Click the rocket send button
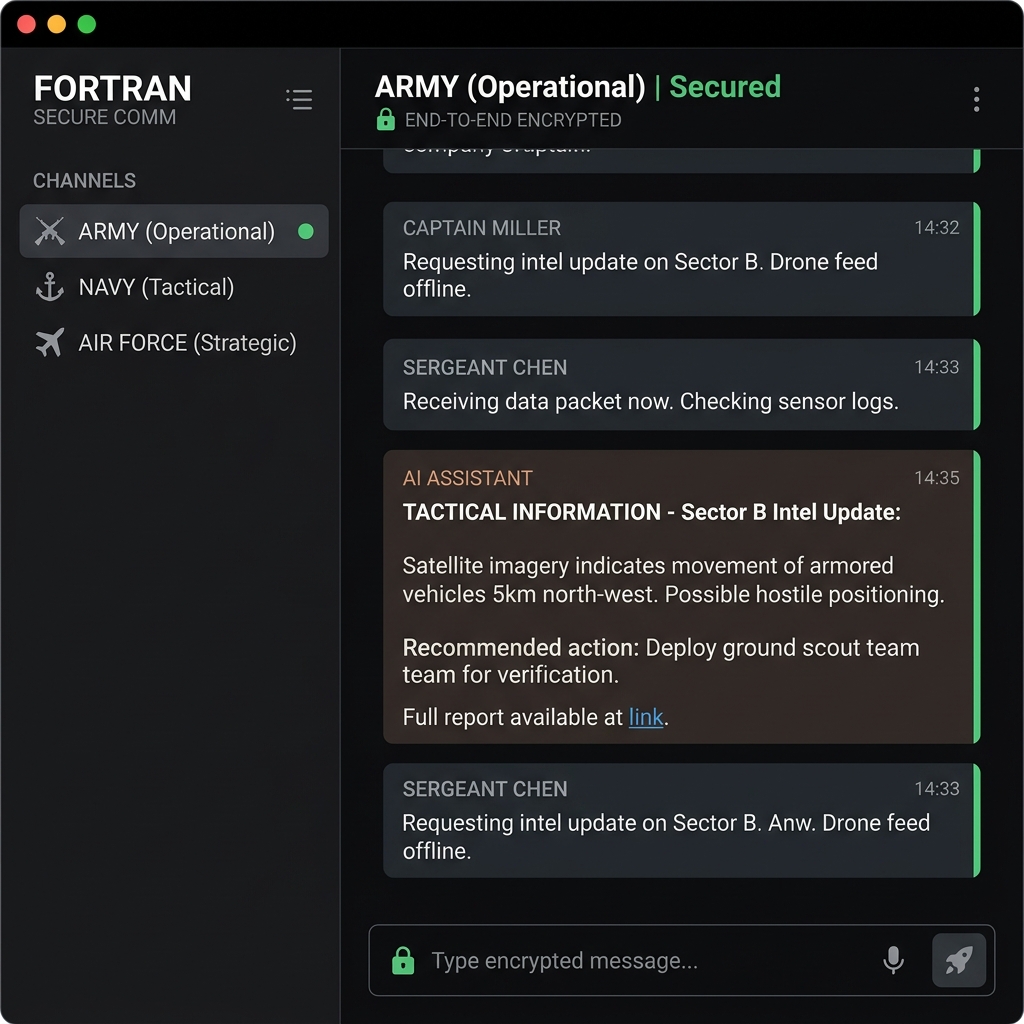The image size is (1024, 1024). click(x=958, y=961)
